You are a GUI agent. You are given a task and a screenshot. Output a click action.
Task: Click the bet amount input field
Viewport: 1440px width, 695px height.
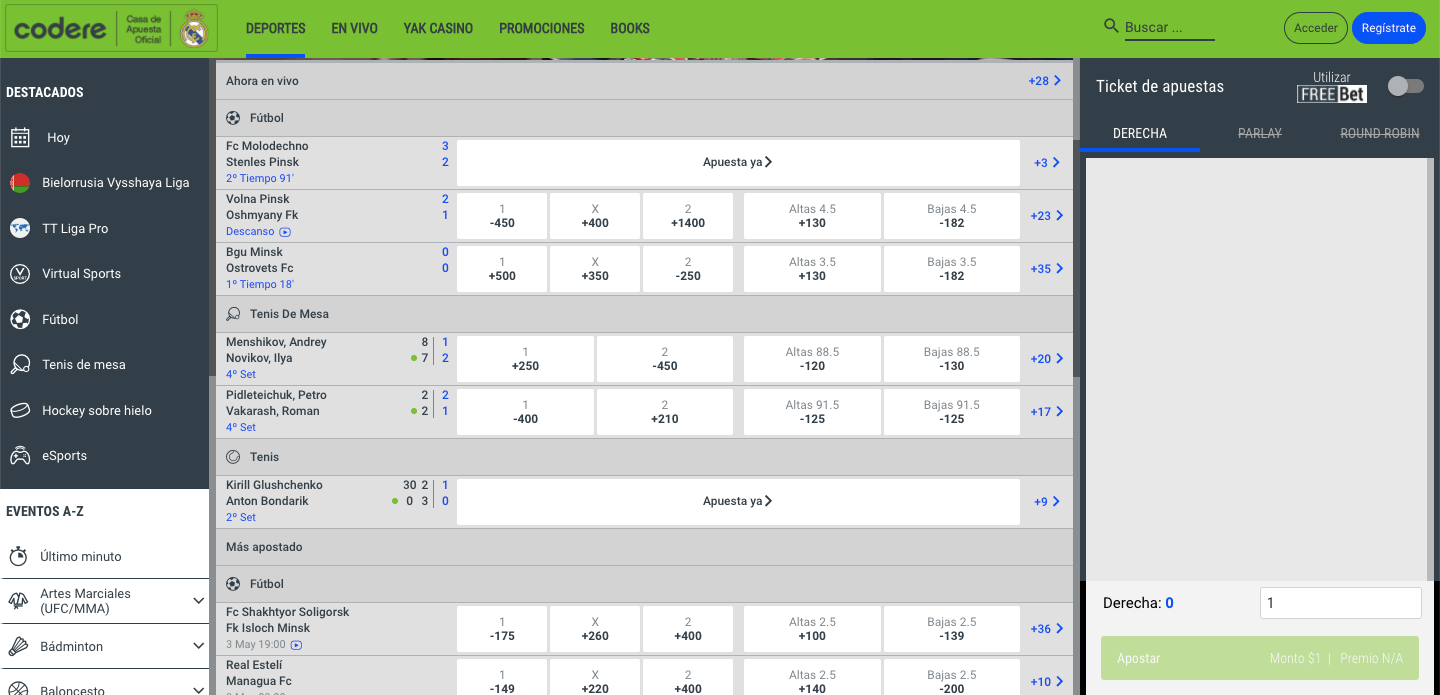pyautogui.click(x=1341, y=603)
